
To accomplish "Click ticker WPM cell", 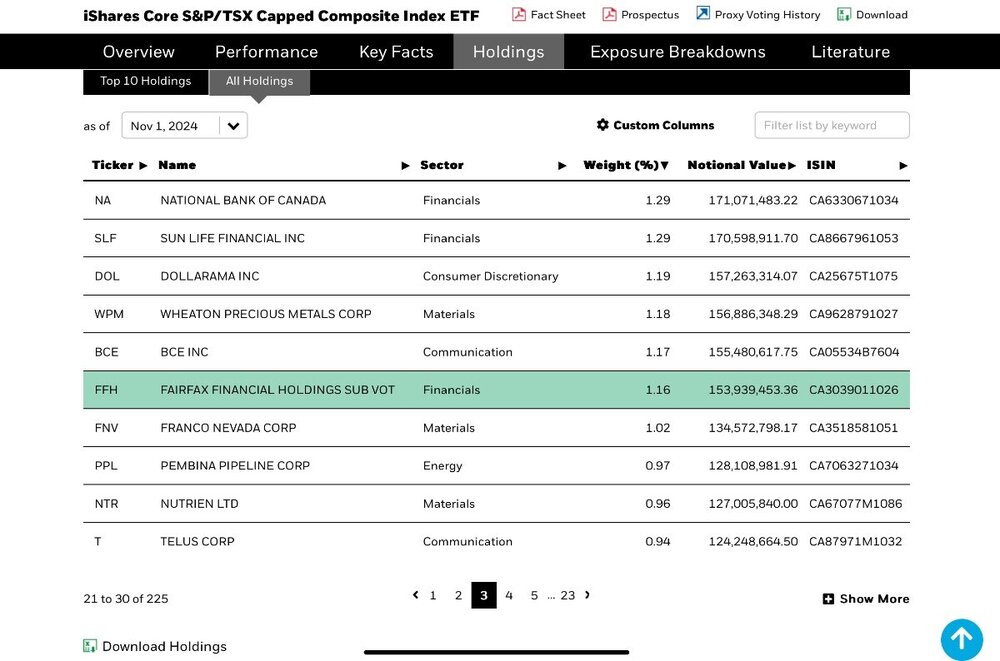I will click(x=109, y=314).
